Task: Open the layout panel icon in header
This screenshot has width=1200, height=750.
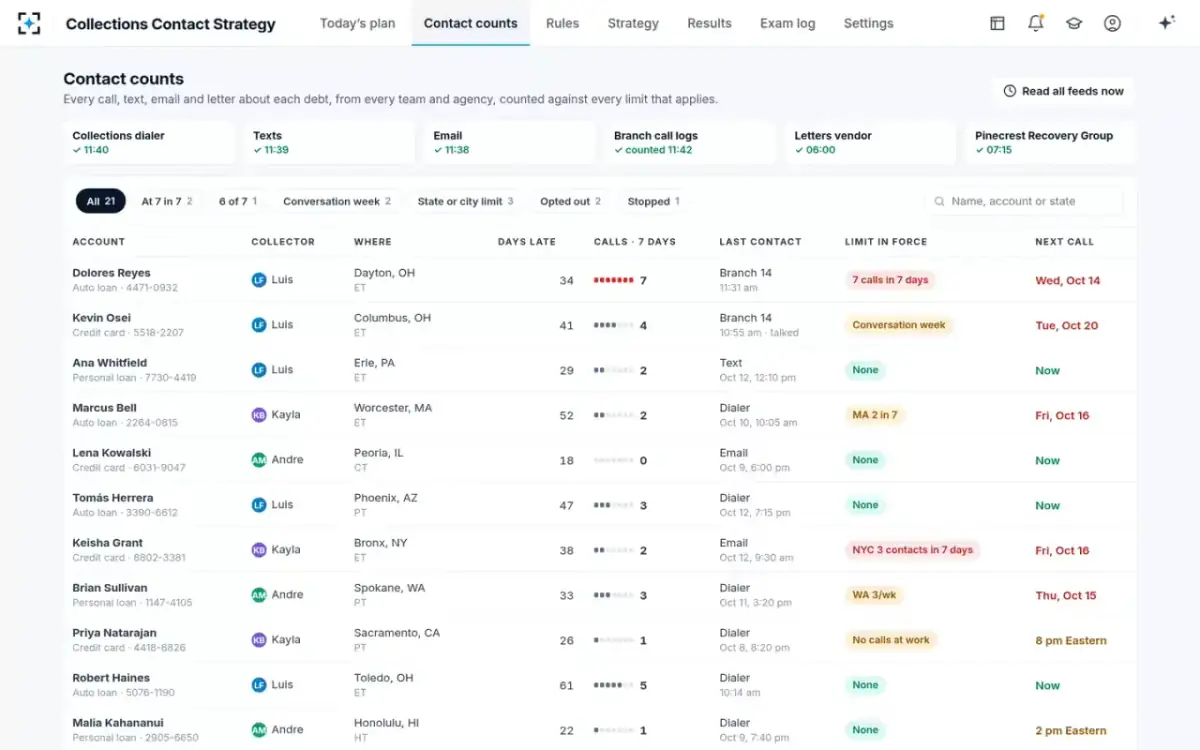Action: pyautogui.click(x=997, y=23)
